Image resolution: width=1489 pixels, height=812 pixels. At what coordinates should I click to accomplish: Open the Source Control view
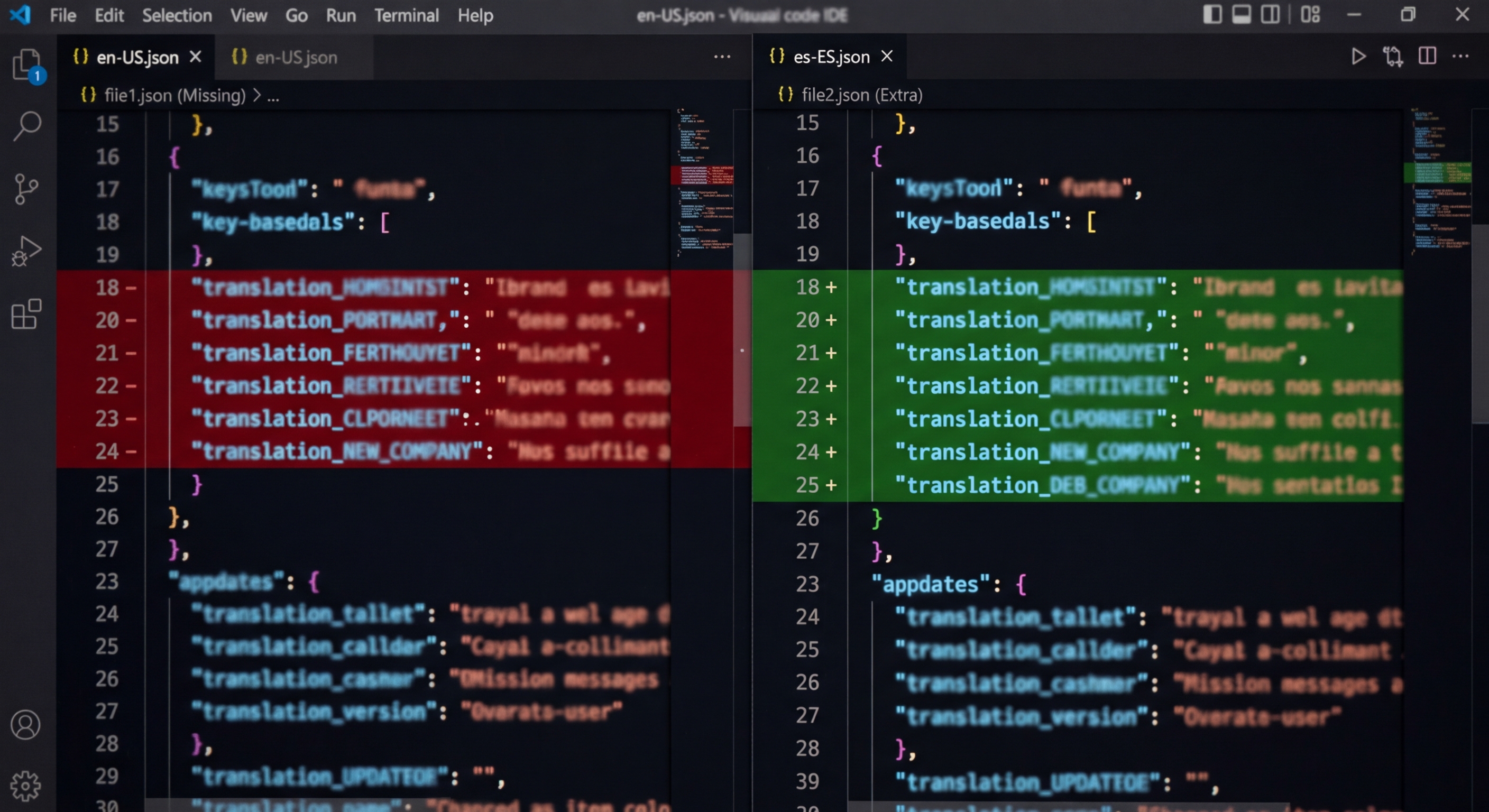[26, 189]
